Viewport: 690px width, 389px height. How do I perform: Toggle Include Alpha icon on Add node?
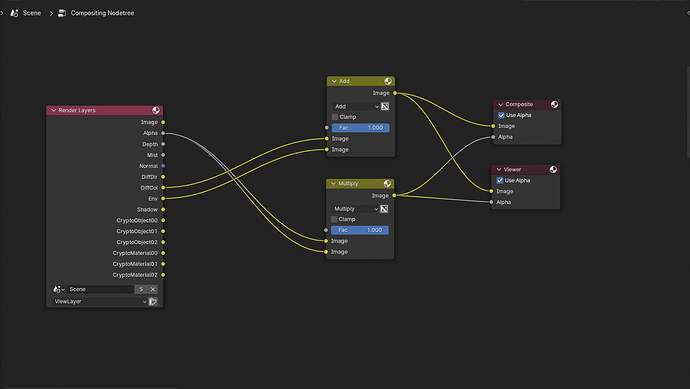point(385,106)
